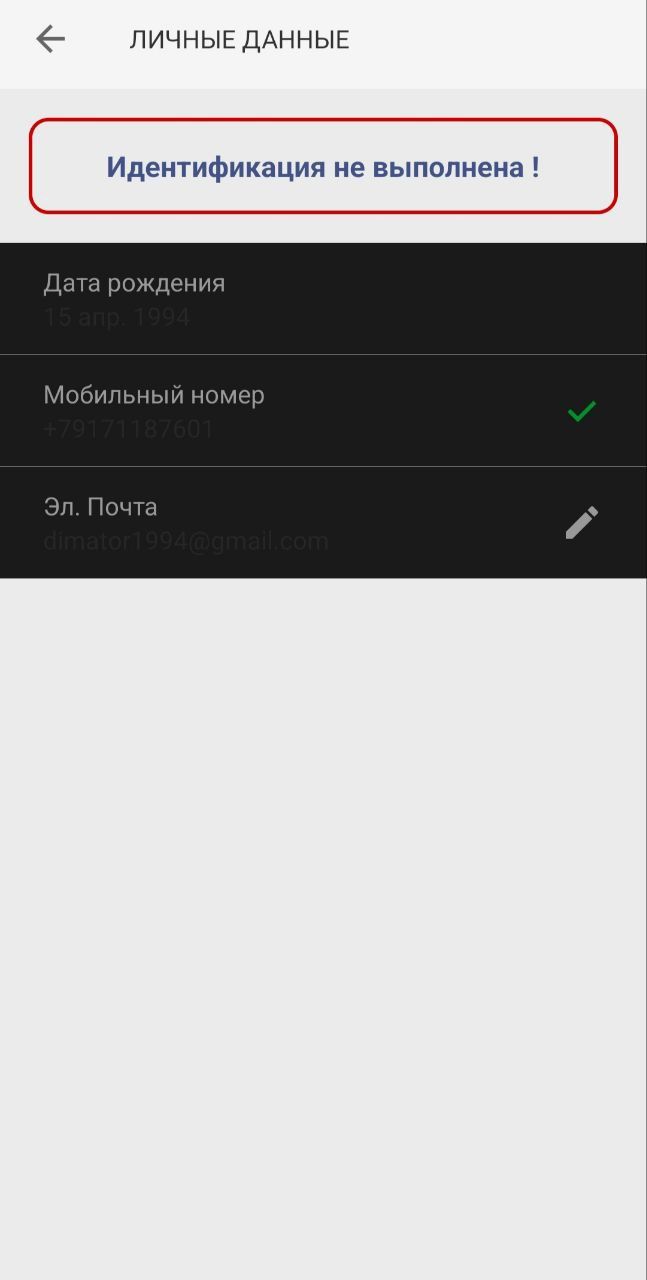The height and width of the screenshot is (1280, 647).
Task: Select the 'Мобильный номер' label
Action: point(154,395)
